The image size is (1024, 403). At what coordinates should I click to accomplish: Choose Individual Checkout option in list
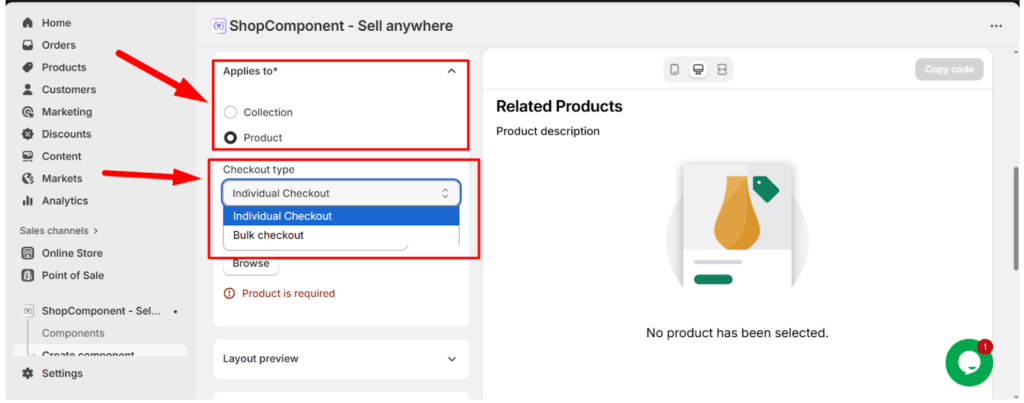coord(282,216)
